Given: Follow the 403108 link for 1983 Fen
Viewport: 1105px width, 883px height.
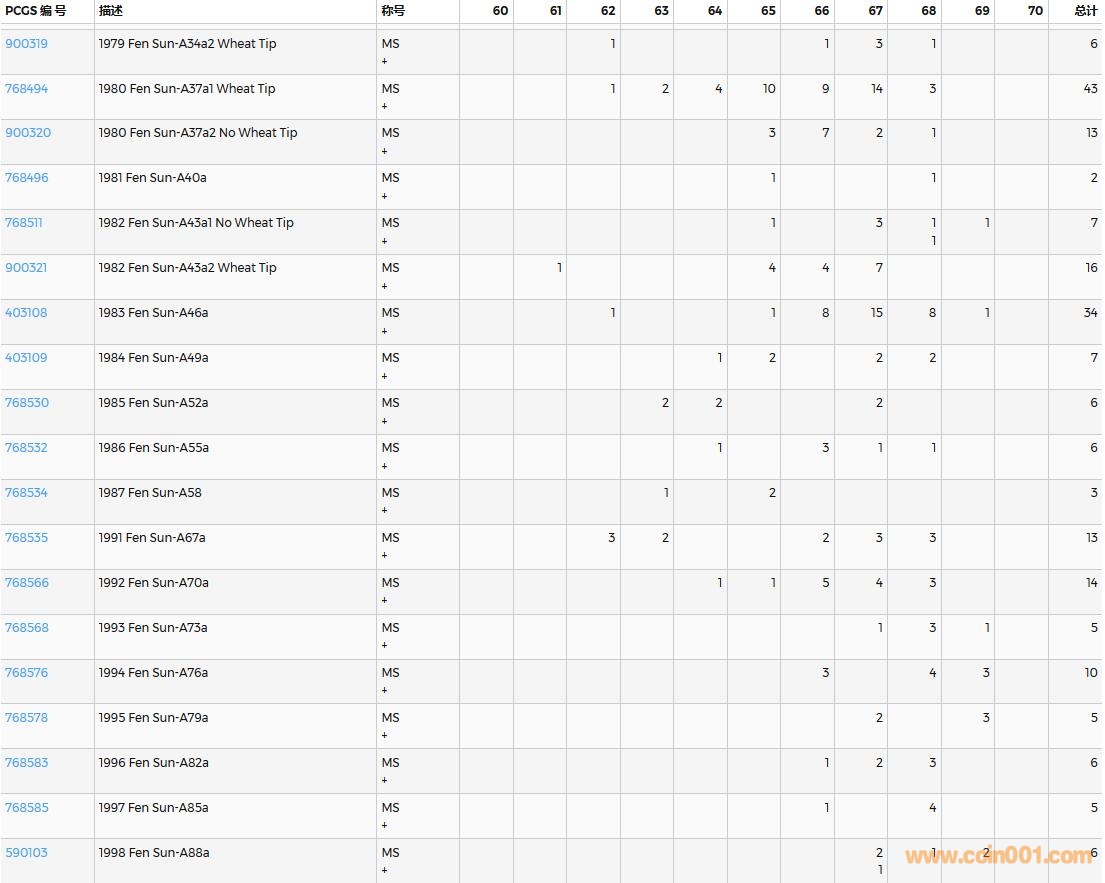Looking at the screenshot, I should click(26, 313).
